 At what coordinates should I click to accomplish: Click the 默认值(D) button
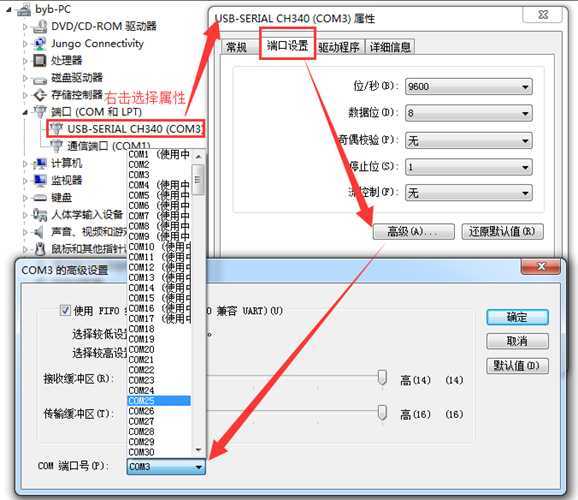pos(517,366)
